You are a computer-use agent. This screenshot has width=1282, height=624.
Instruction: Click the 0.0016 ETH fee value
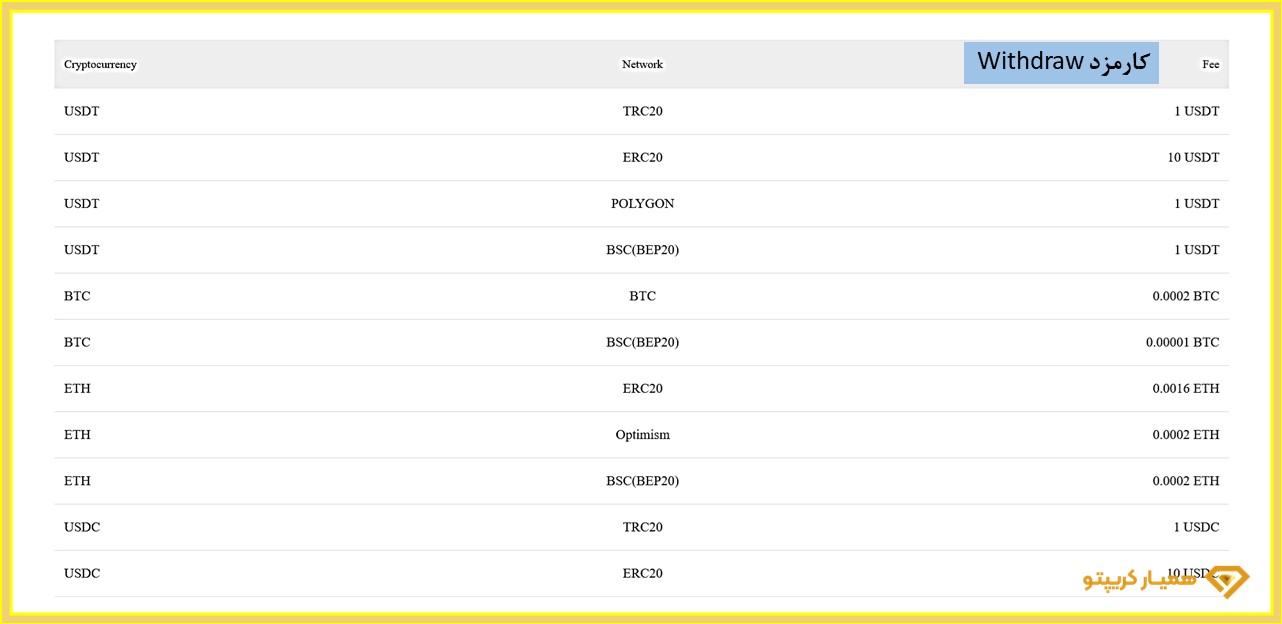[x=1185, y=389]
